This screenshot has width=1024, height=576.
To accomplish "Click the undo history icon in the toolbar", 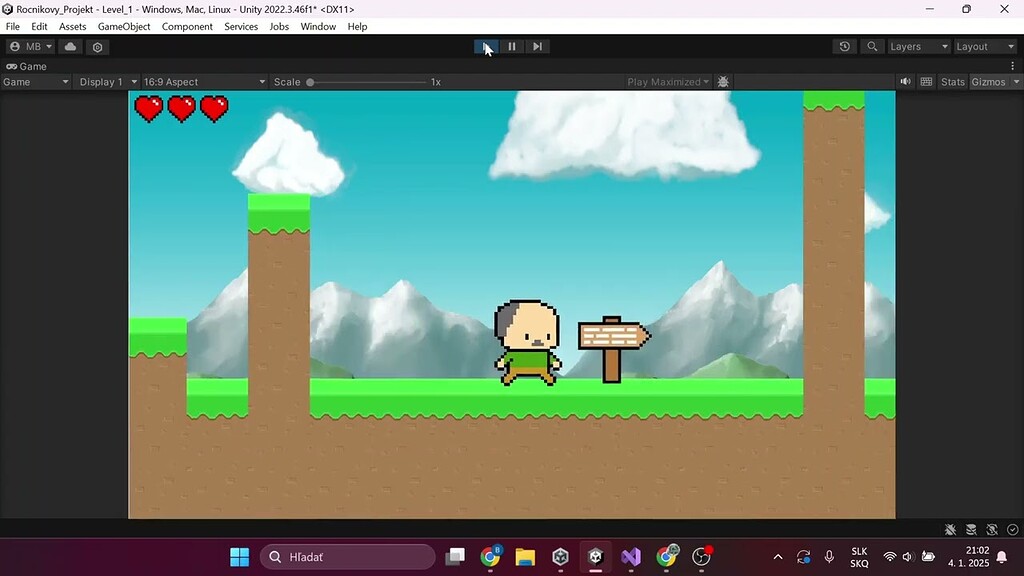I will click(844, 46).
